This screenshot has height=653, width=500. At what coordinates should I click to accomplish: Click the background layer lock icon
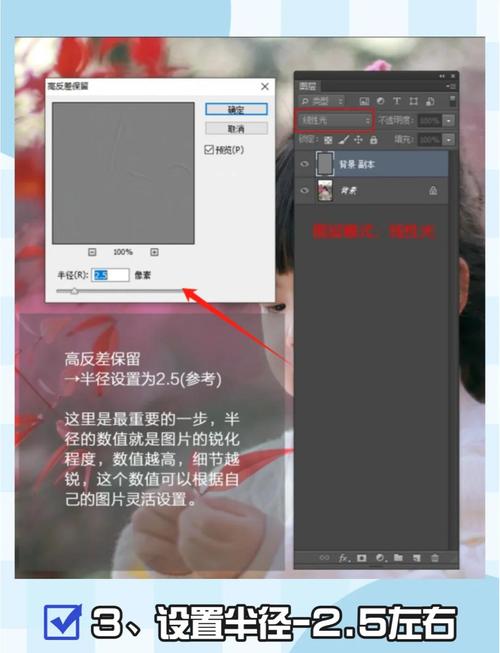coord(433,190)
